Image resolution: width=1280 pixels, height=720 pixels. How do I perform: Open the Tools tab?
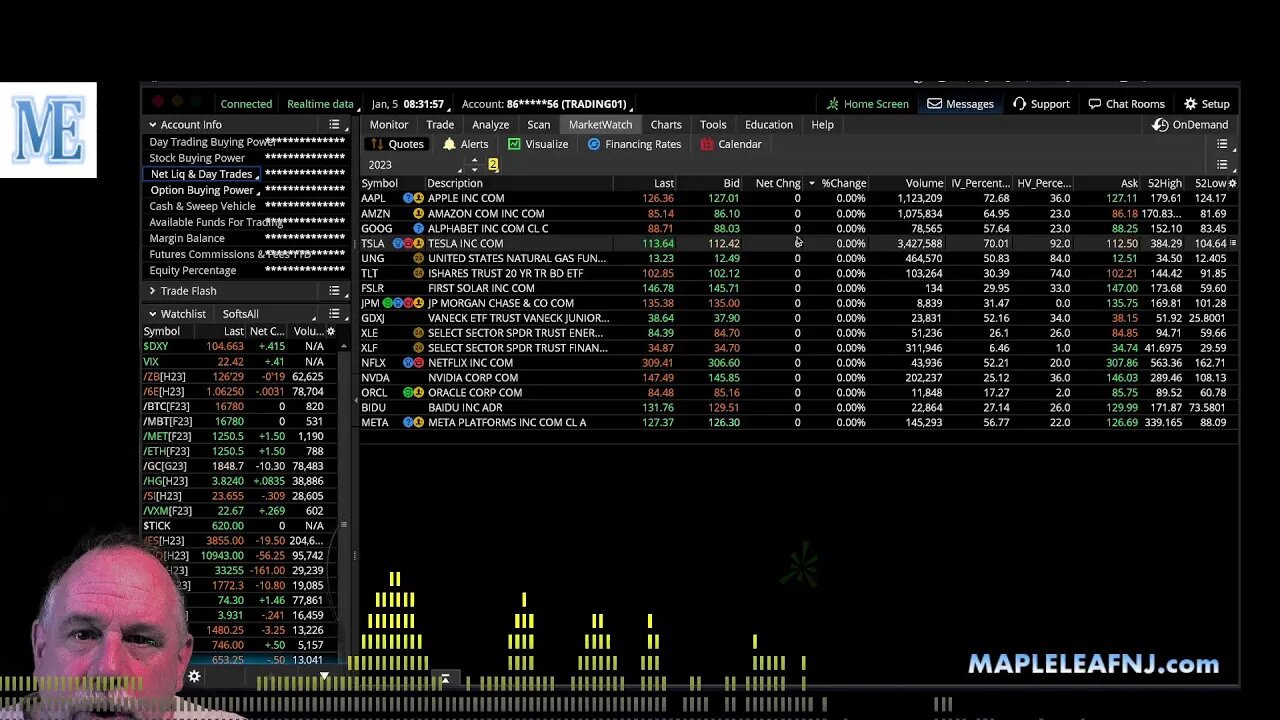click(x=713, y=125)
